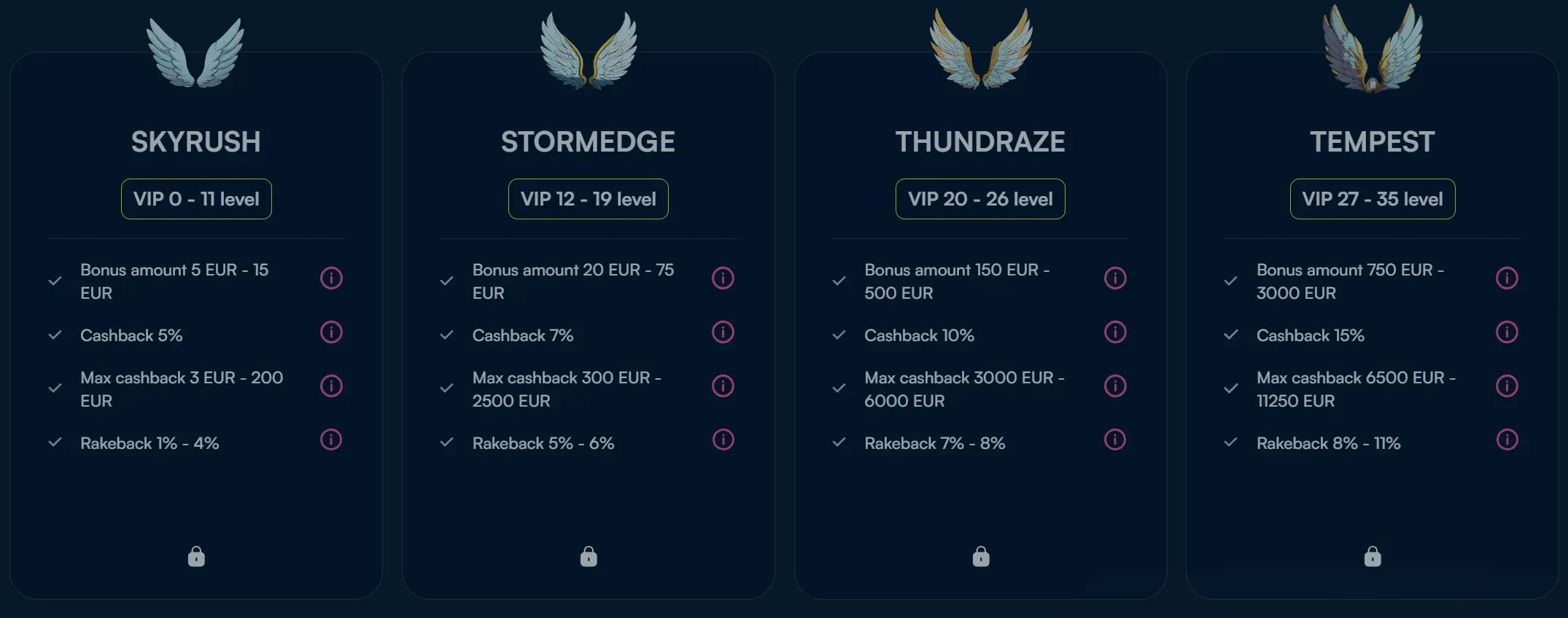This screenshot has width=1568, height=618.
Task: Click the info icon next to Skyrush bonus amount
Action: point(331,278)
